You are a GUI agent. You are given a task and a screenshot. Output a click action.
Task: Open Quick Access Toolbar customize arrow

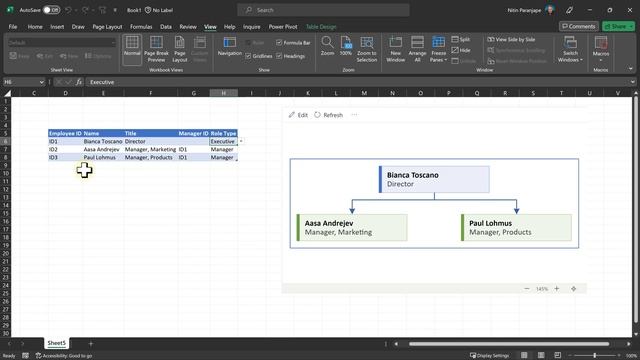[x=115, y=10]
